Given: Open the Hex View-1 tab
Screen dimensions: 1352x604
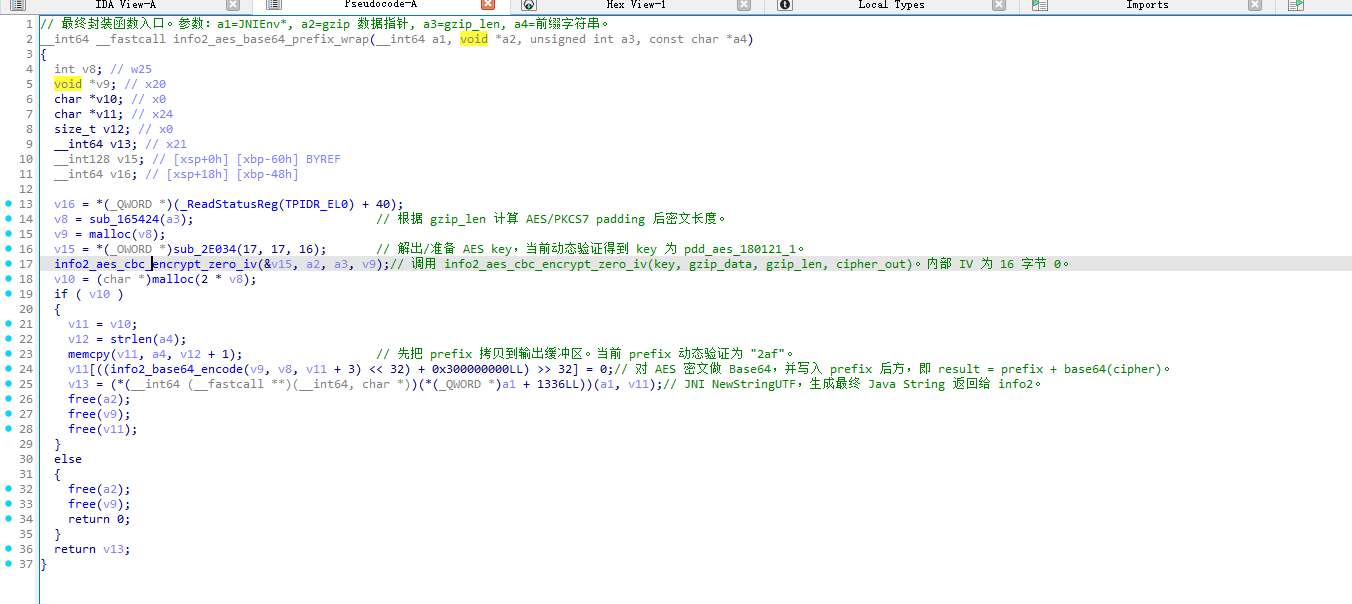Looking at the screenshot, I should click(x=636, y=5).
